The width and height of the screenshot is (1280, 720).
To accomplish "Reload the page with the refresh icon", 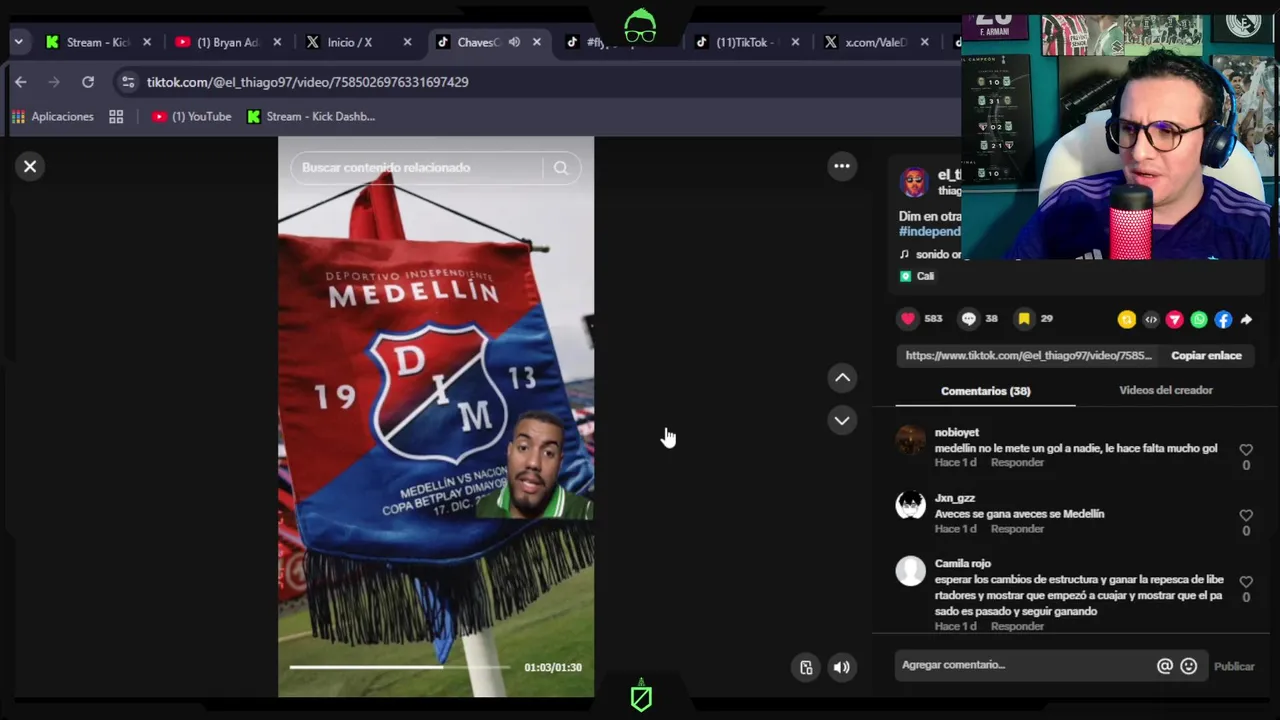I will pos(88,82).
